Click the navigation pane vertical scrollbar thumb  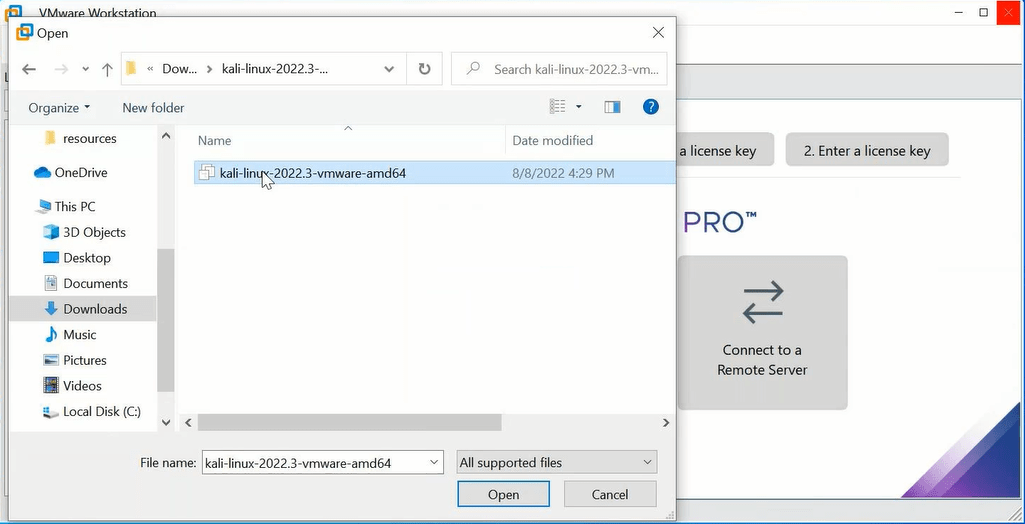tap(165, 321)
